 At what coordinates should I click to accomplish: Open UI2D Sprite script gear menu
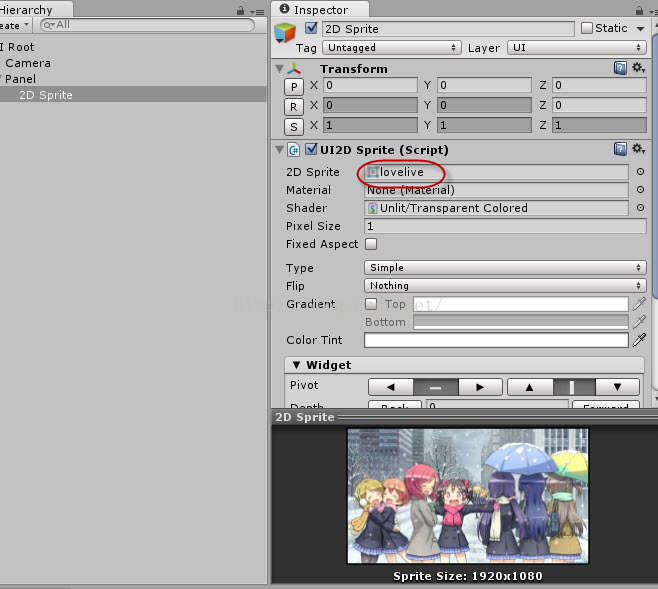(639, 149)
